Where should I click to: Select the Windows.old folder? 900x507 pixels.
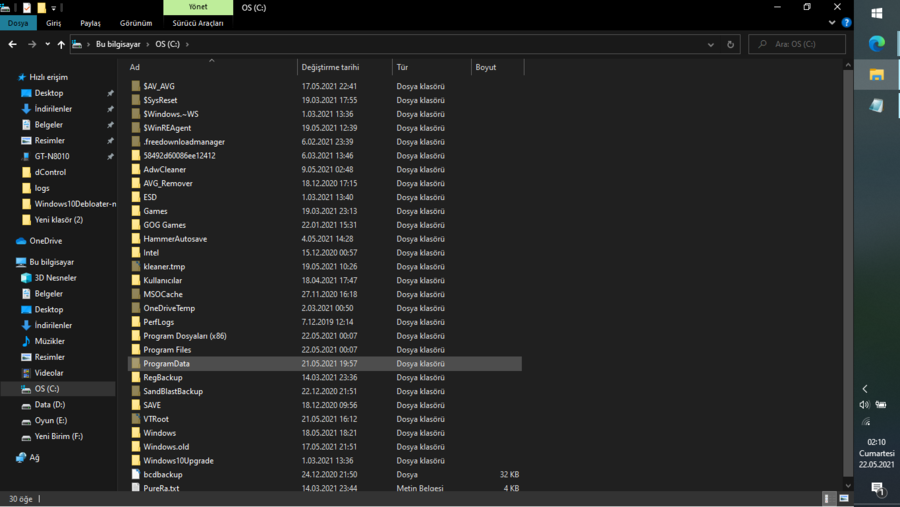point(166,447)
